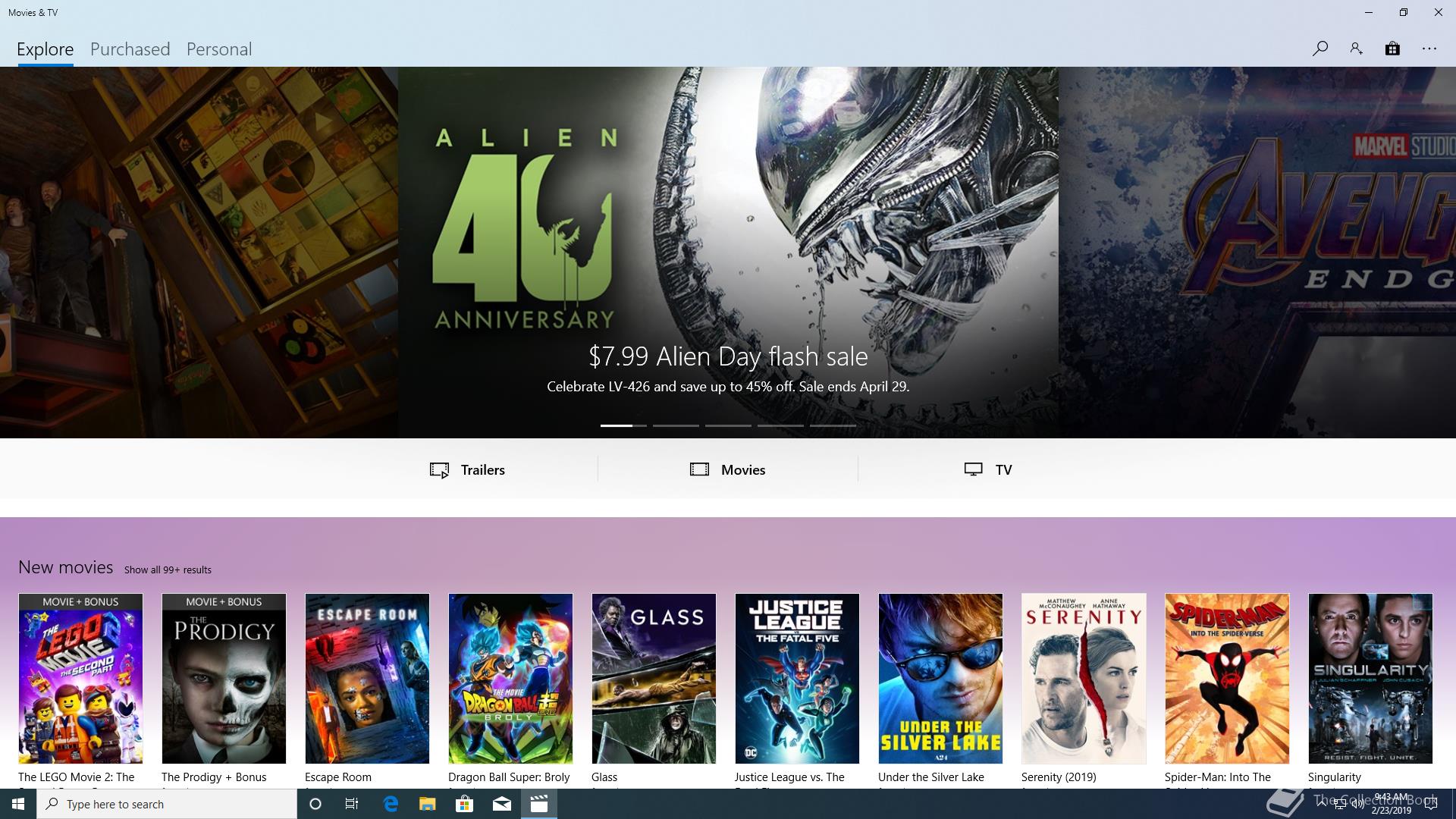Open Cortana from the taskbar
Viewport: 1456px width, 819px height.
click(x=315, y=804)
